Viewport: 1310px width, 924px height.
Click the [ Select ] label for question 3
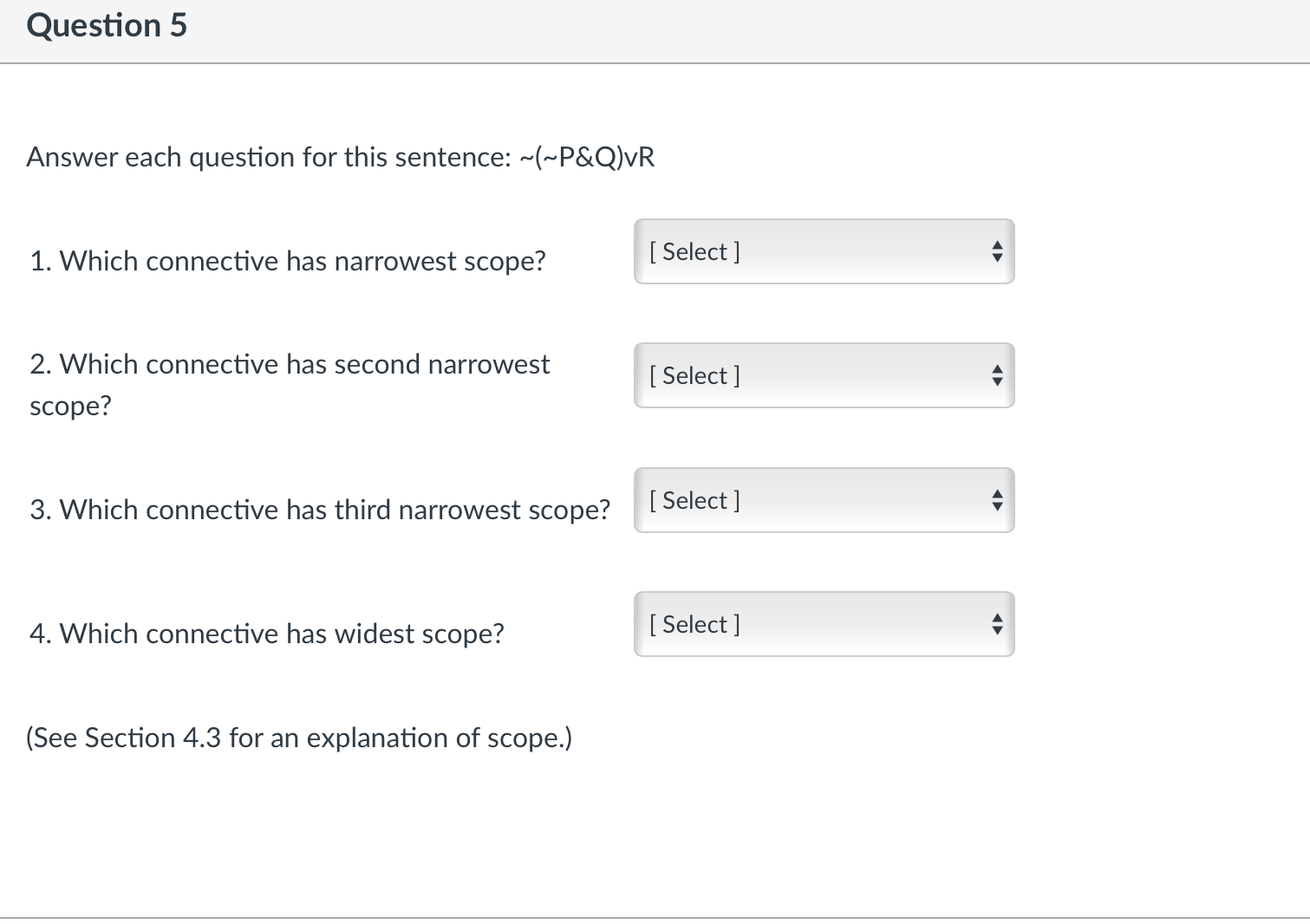[694, 499]
